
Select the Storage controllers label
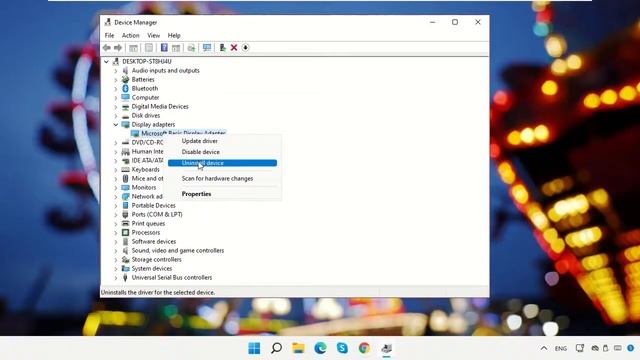pos(156,260)
